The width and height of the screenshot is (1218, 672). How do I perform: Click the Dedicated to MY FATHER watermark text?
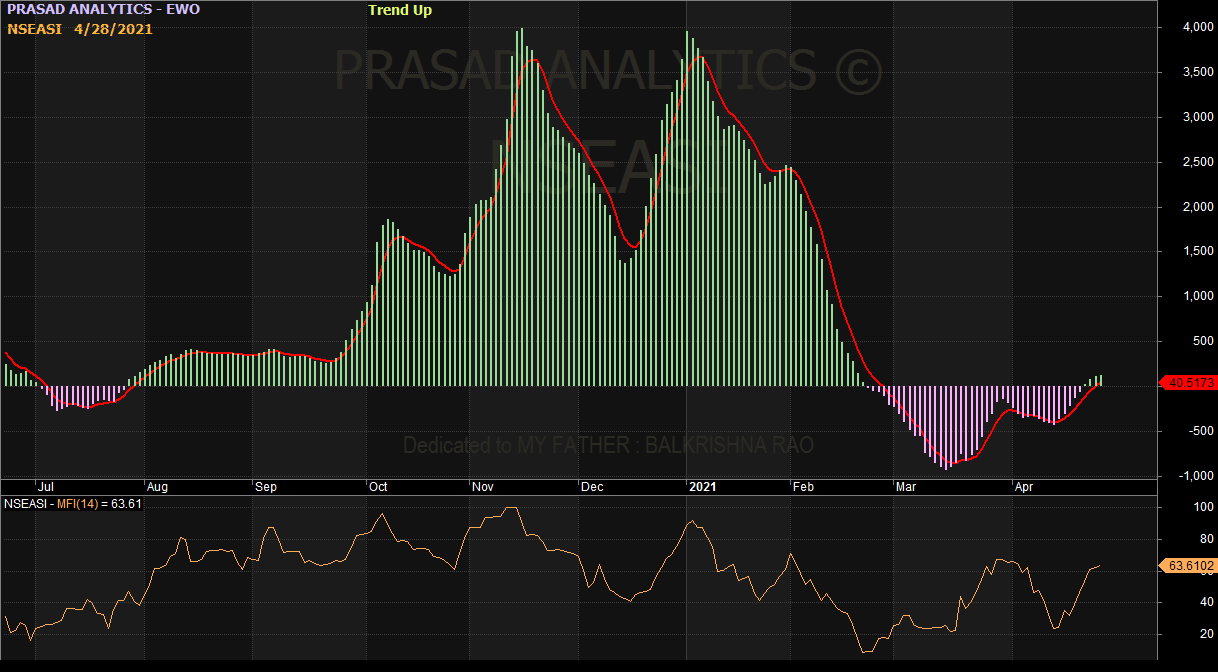608,445
